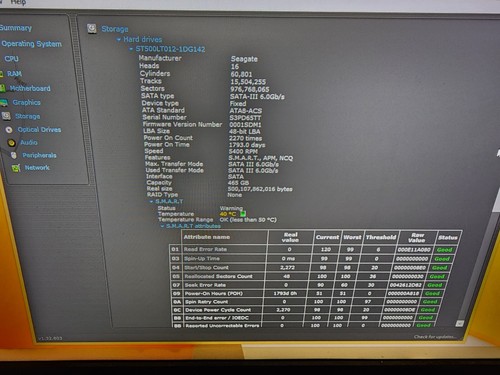Click the Real value column header
The image size is (500, 375).
(x=290, y=237)
